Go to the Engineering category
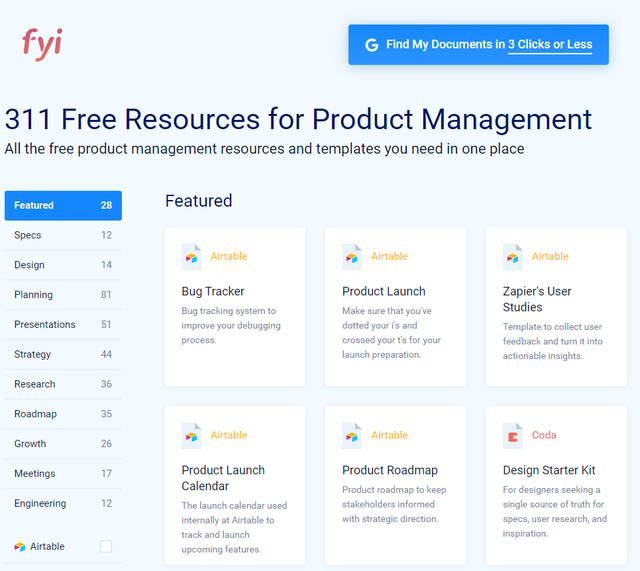Image resolution: width=640 pixels, height=571 pixels. click(x=63, y=504)
